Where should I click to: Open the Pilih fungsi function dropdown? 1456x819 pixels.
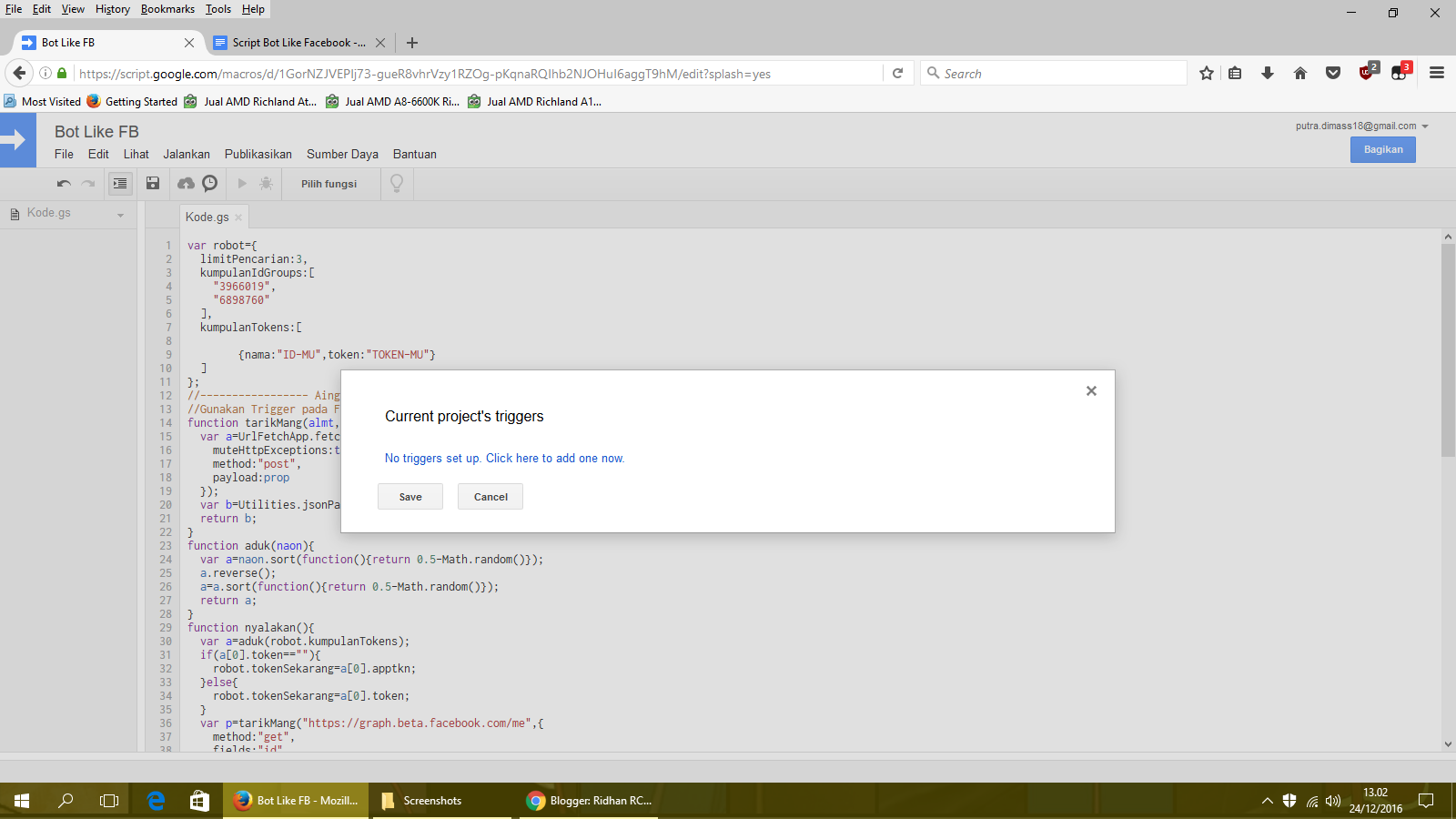(x=329, y=184)
